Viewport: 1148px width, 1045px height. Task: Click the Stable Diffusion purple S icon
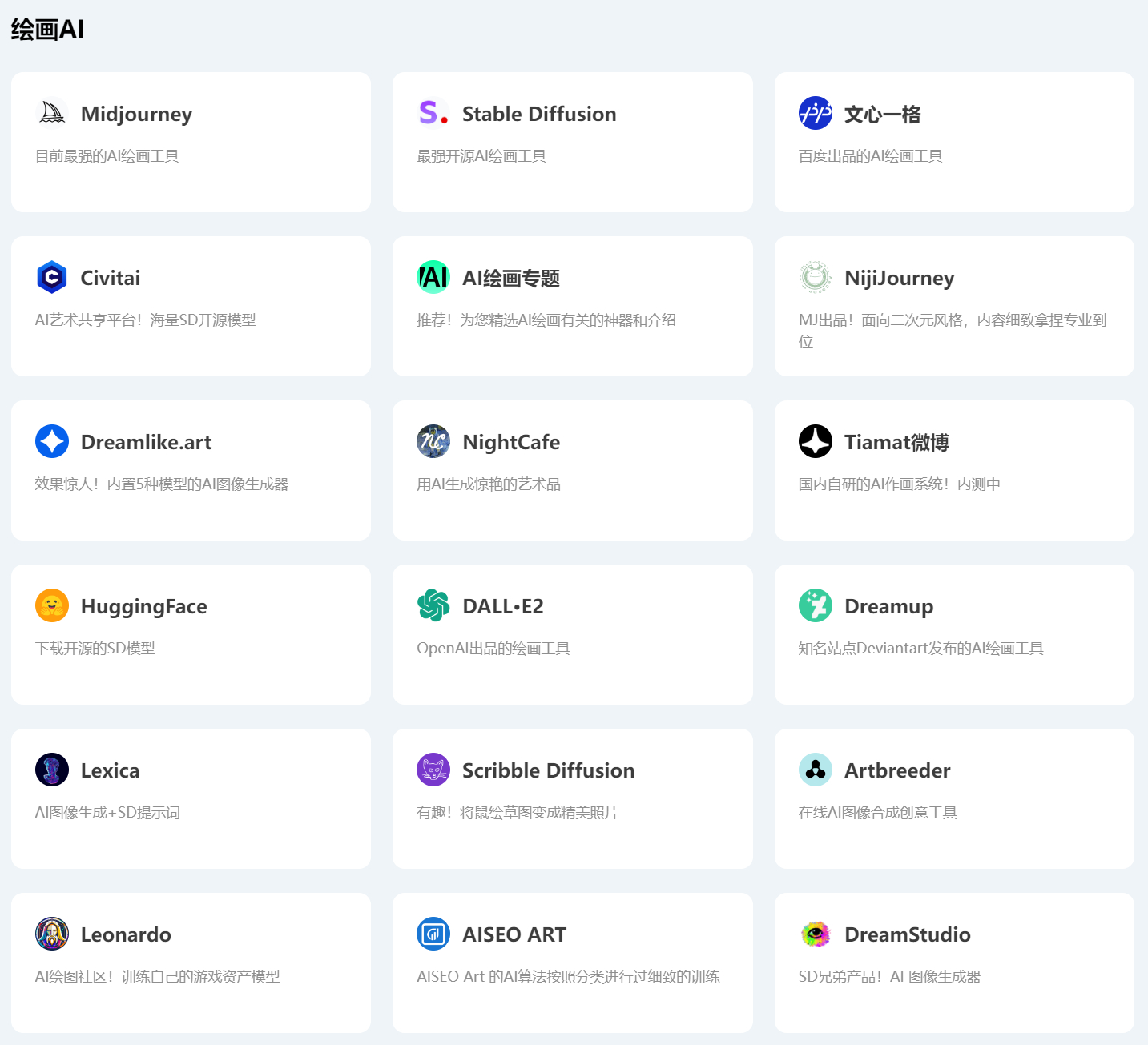[x=433, y=113]
